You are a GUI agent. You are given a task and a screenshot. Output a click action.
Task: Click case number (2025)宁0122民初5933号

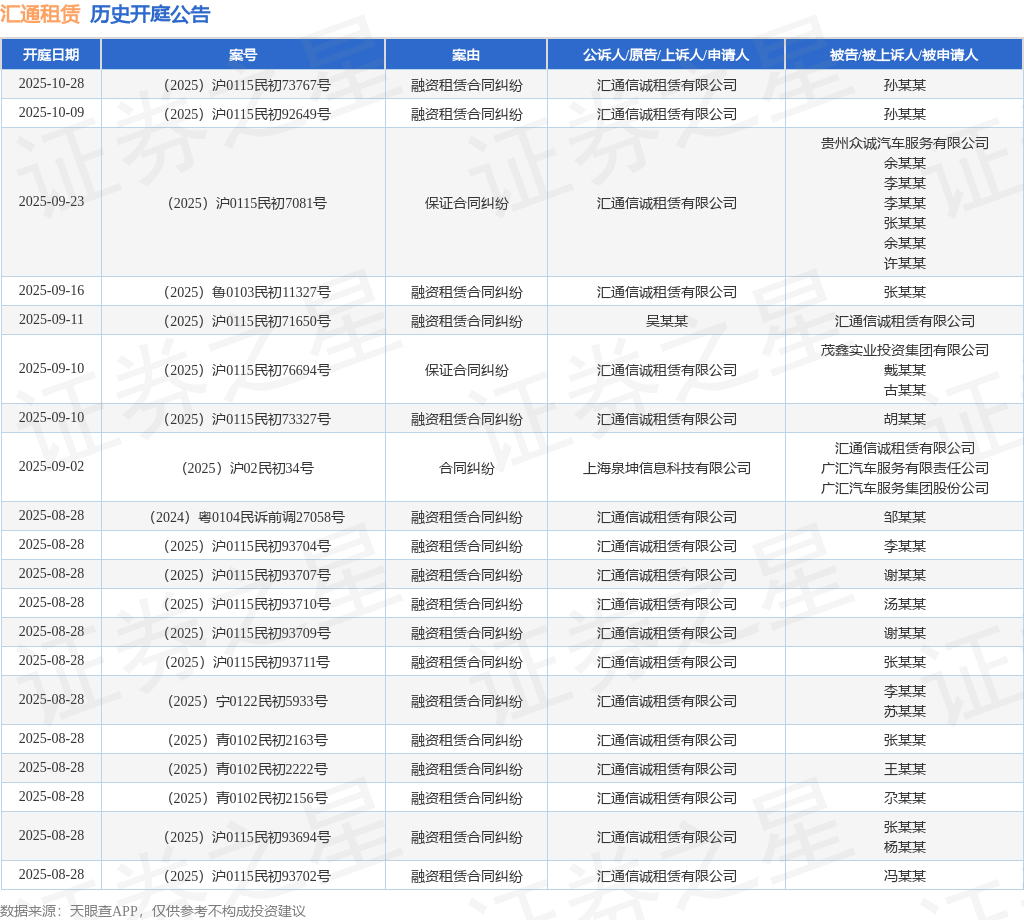[247, 701]
